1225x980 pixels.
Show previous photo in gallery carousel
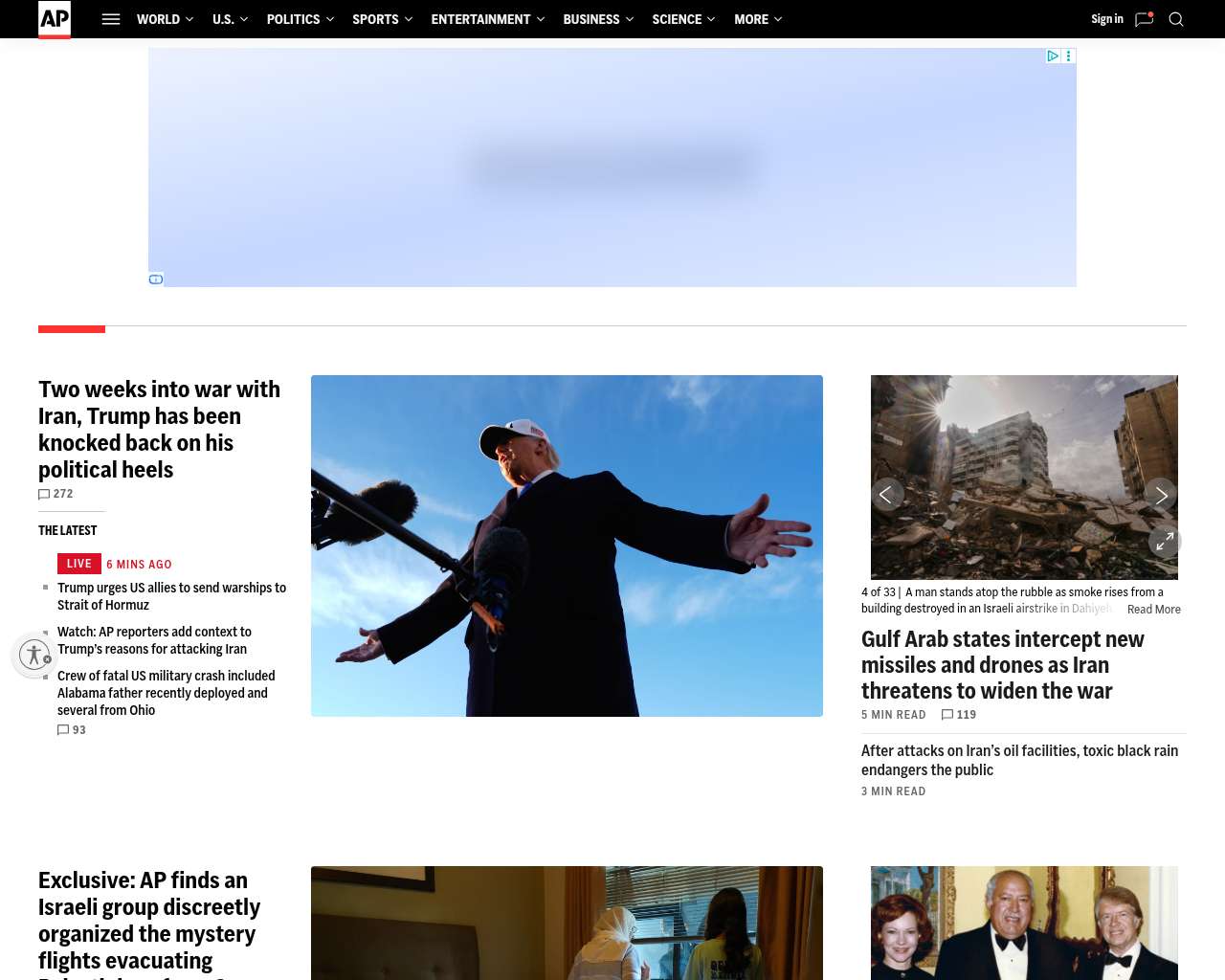click(x=887, y=495)
